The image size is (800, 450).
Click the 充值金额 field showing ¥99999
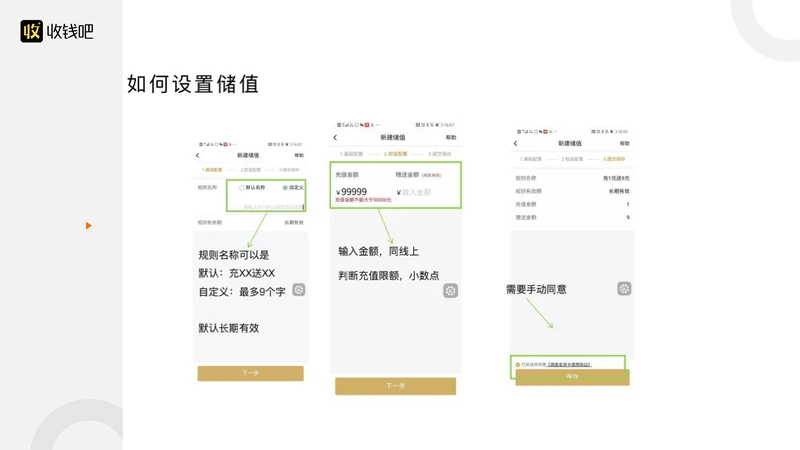point(352,192)
